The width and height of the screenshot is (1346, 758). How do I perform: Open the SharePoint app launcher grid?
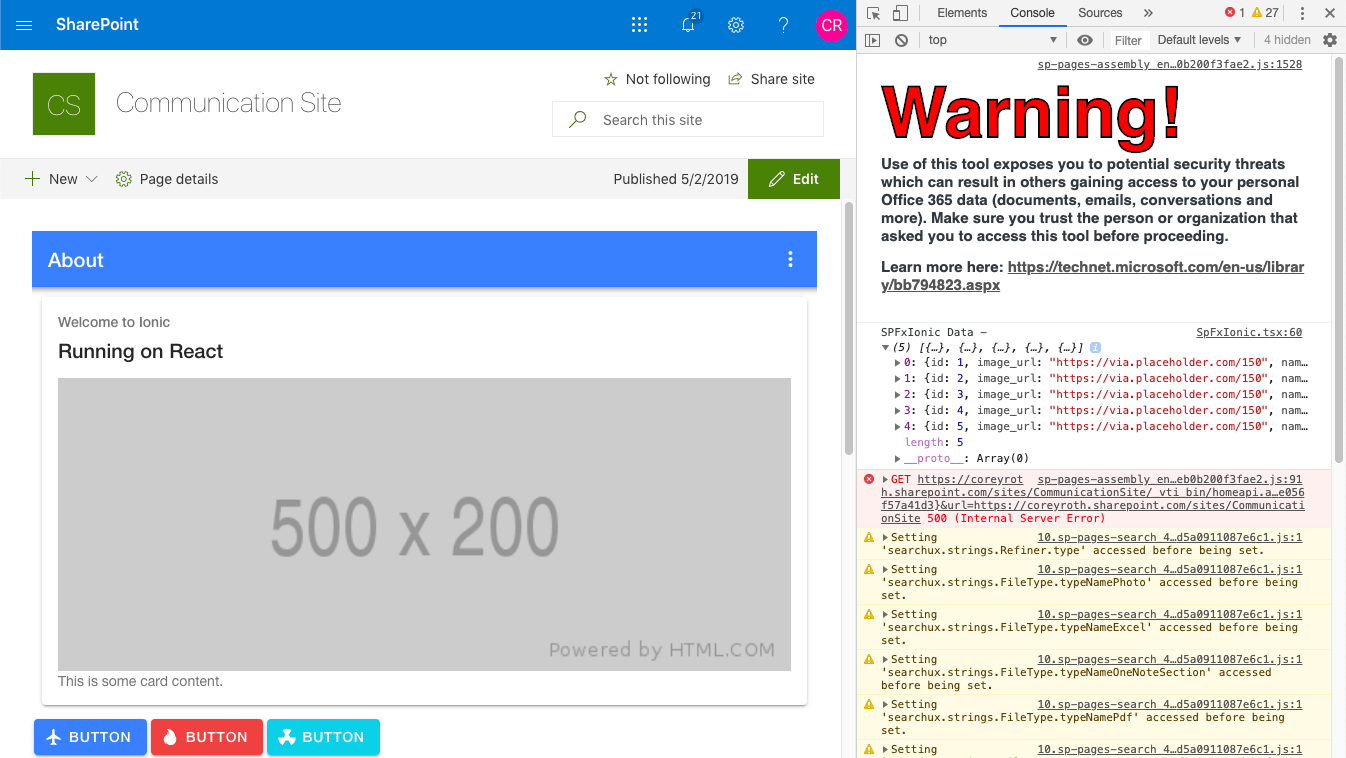[x=640, y=25]
